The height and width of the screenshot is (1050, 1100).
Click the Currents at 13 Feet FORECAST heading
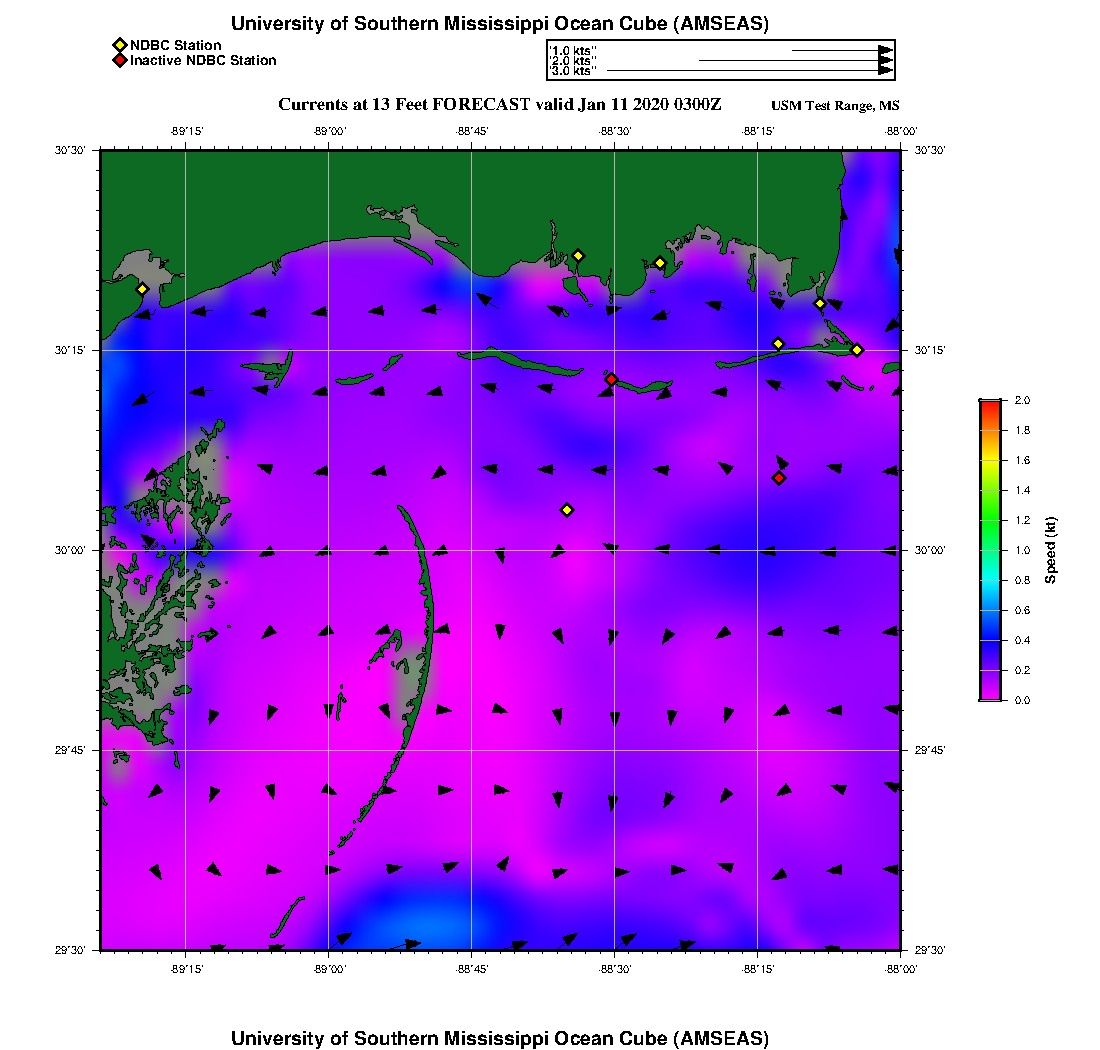pyautogui.click(x=499, y=105)
